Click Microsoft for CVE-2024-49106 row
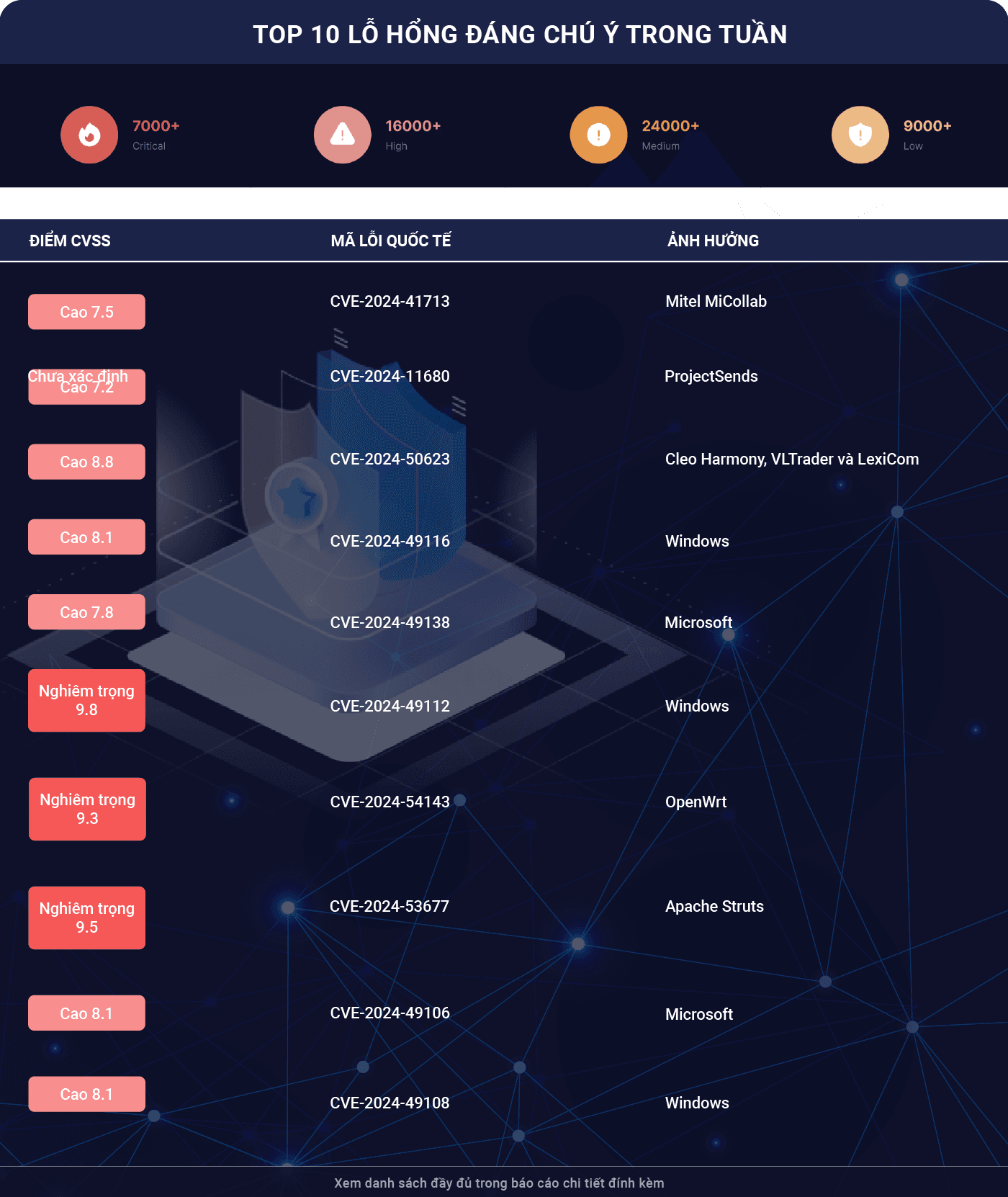1008x1197 pixels. 699,1014
